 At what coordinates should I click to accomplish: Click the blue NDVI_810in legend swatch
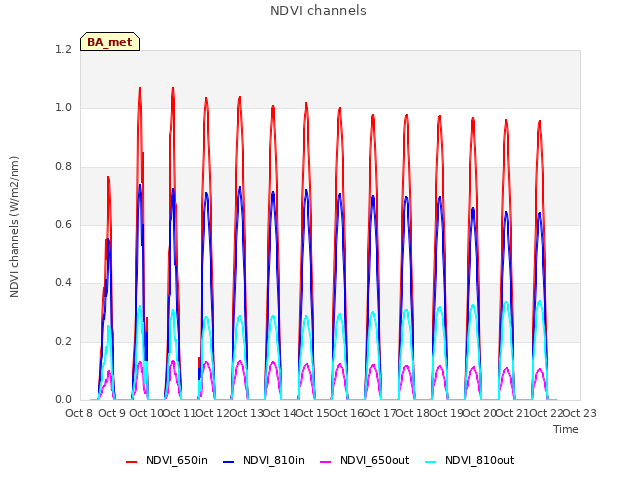click(229, 462)
